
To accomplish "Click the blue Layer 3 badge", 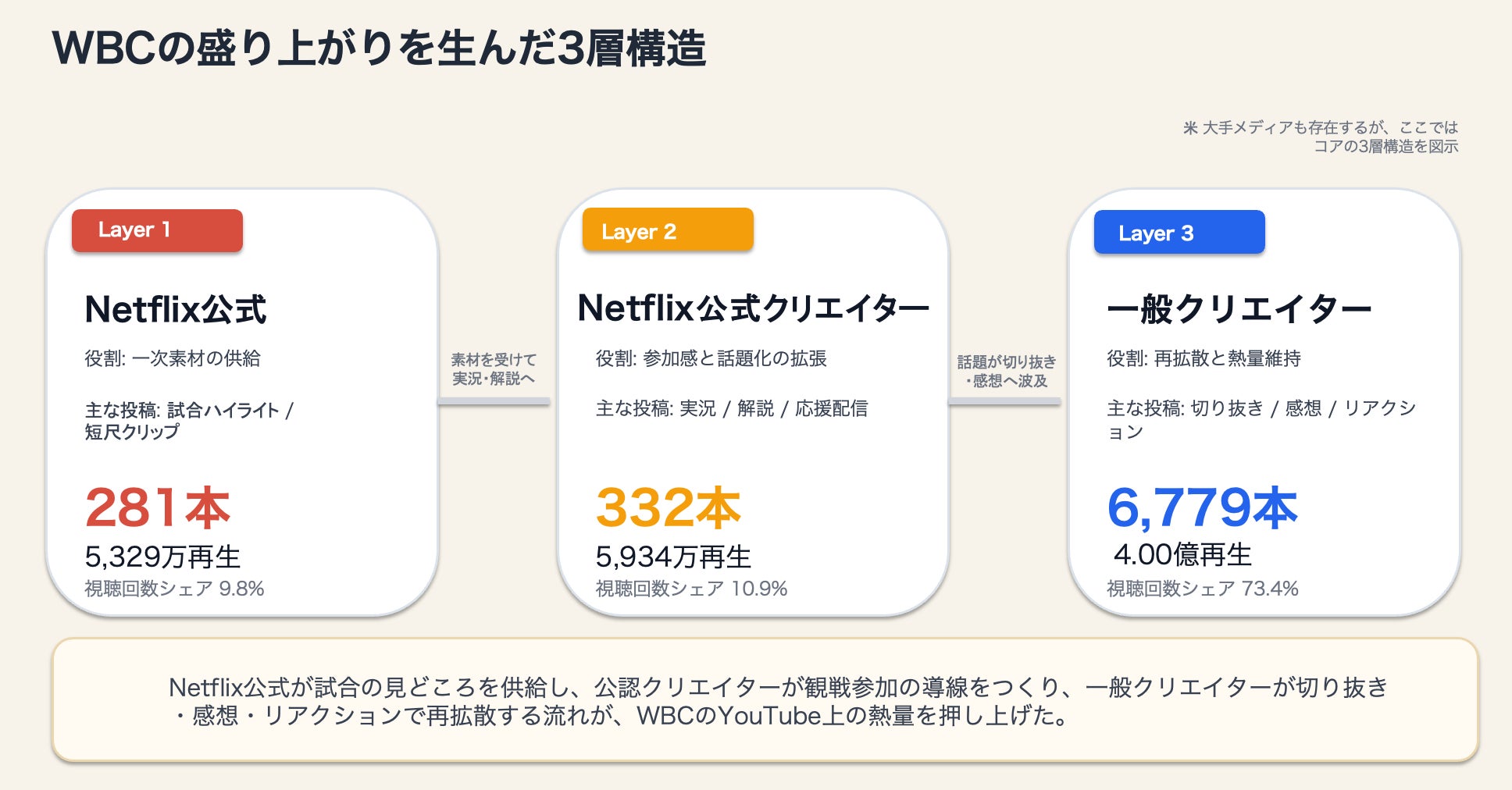I will coord(1179,233).
